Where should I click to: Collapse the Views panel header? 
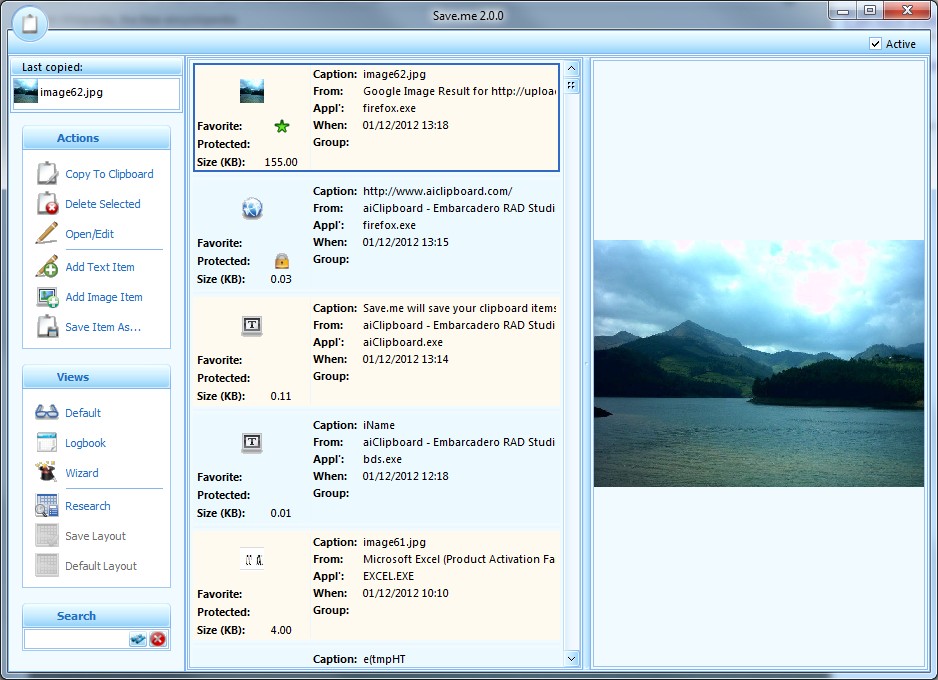[x=96, y=377]
